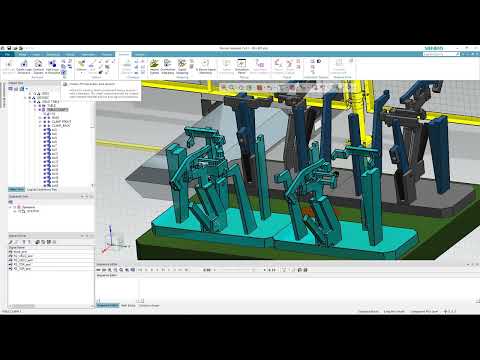
Task: Select the Sequence Editor bottom tab
Action: click(107, 305)
